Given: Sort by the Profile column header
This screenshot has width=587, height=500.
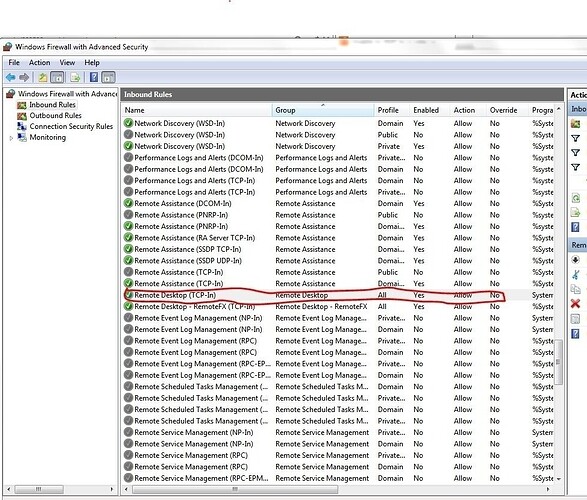Looking at the screenshot, I should (393, 110).
